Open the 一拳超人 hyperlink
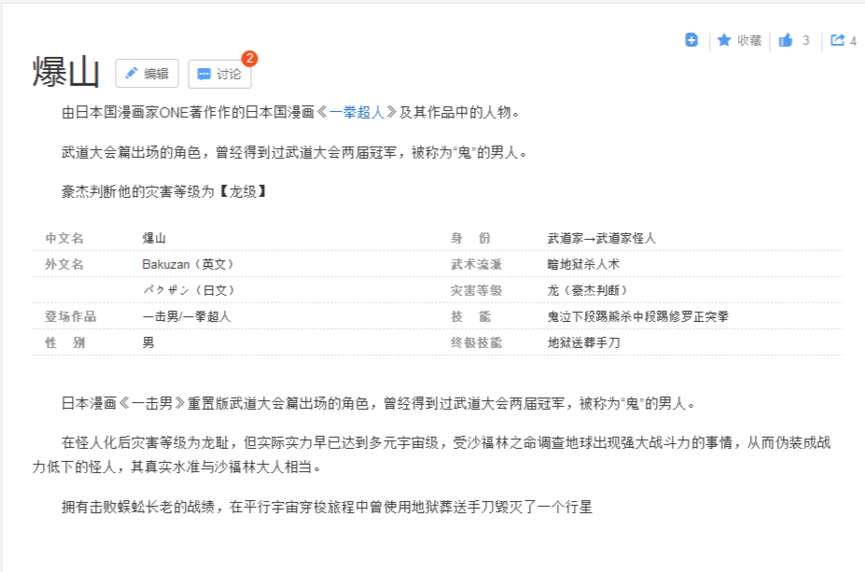865x572 pixels. [x=357, y=113]
